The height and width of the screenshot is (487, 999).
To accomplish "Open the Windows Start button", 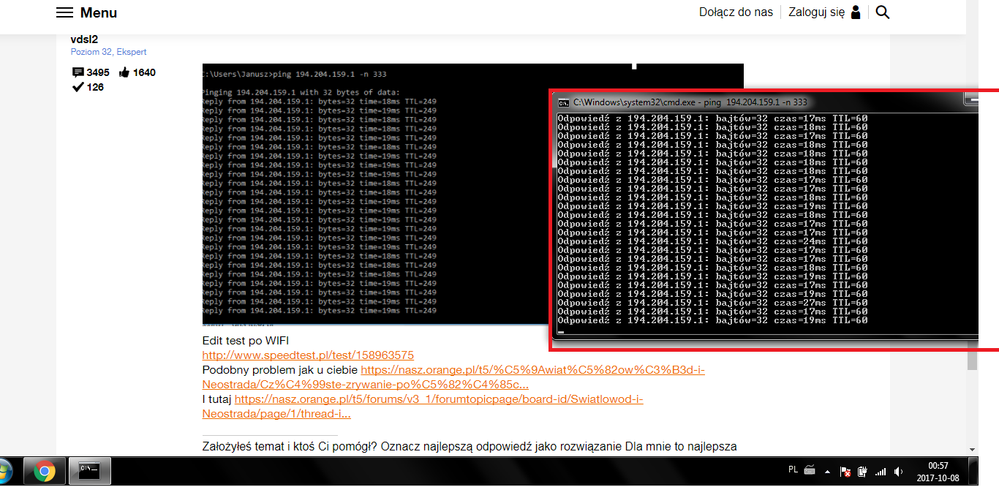I will [x=5, y=472].
